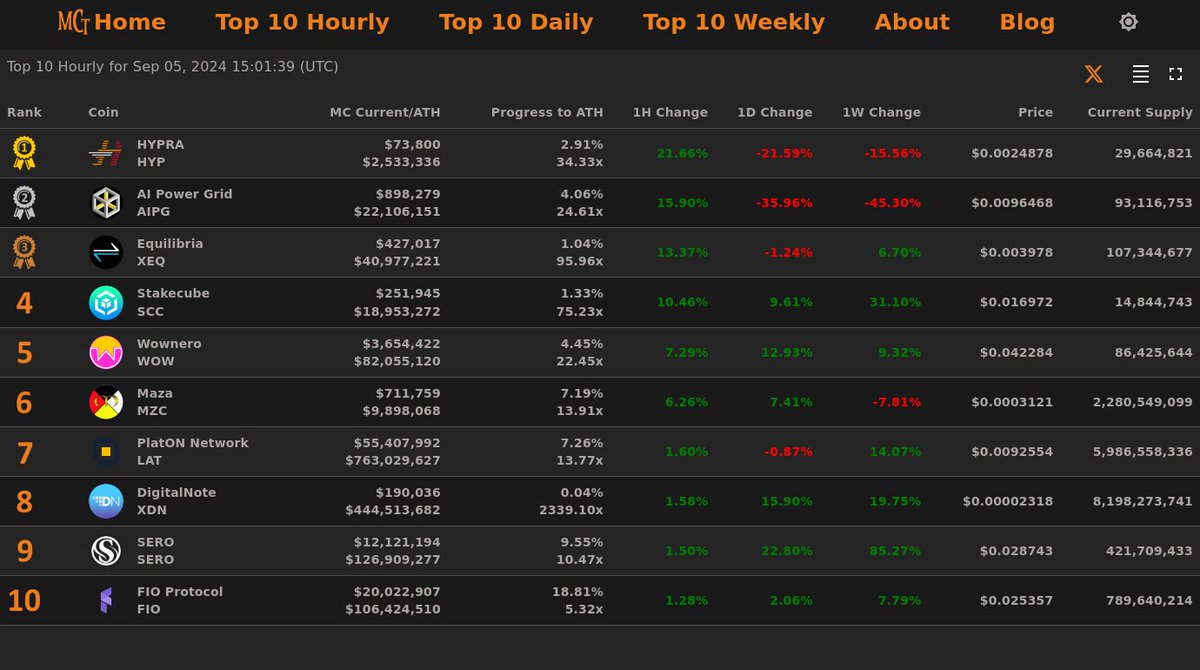Click rank number 4 in Stakecube row

pos(24,303)
